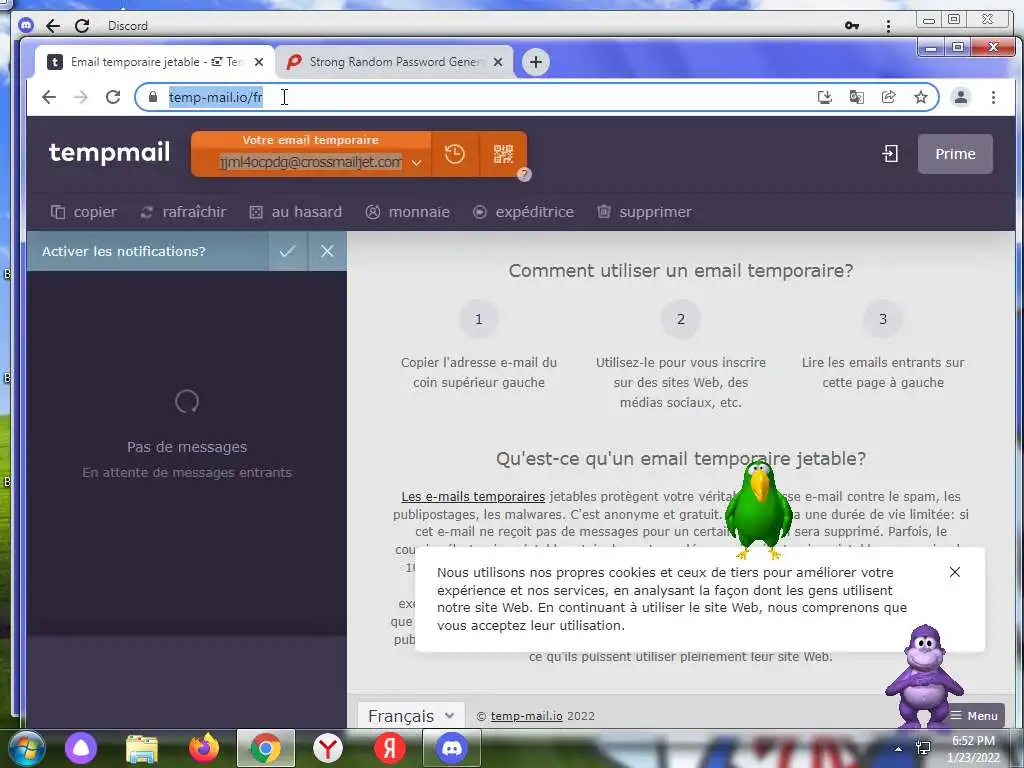Open the Prime button
The image size is (1024, 768).
(x=955, y=154)
